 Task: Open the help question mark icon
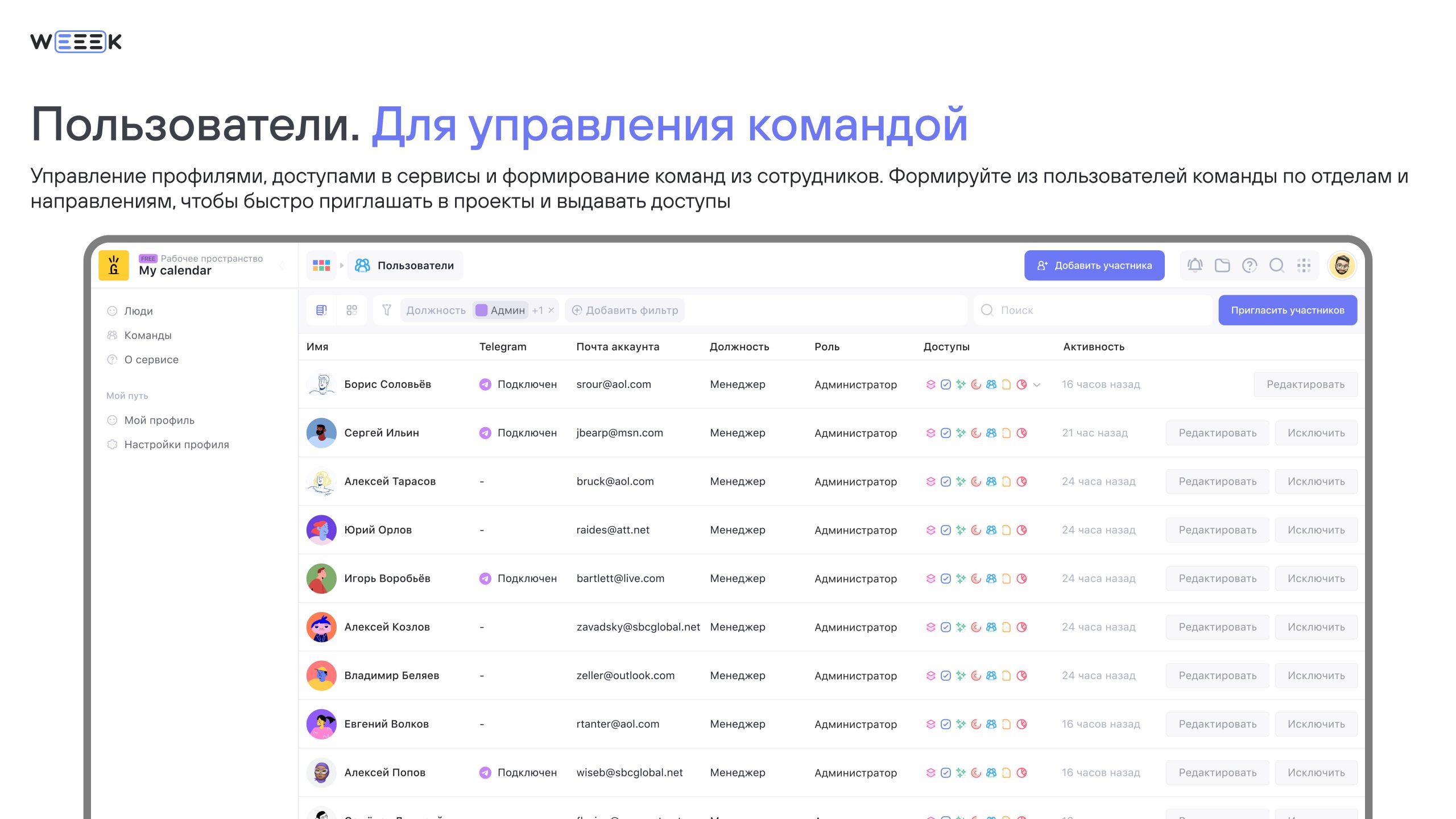[1250, 265]
